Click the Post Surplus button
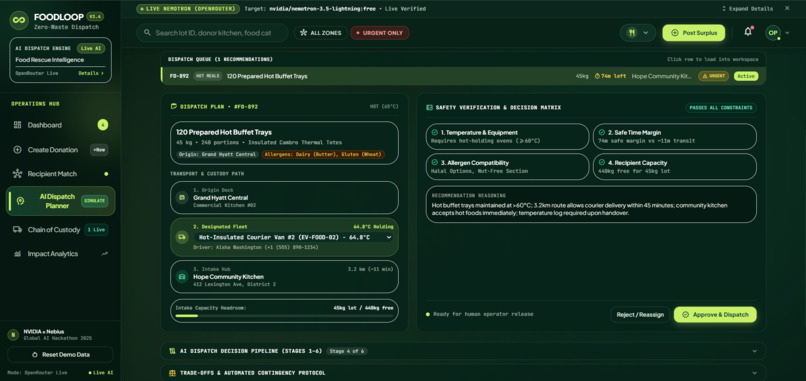 (693, 33)
